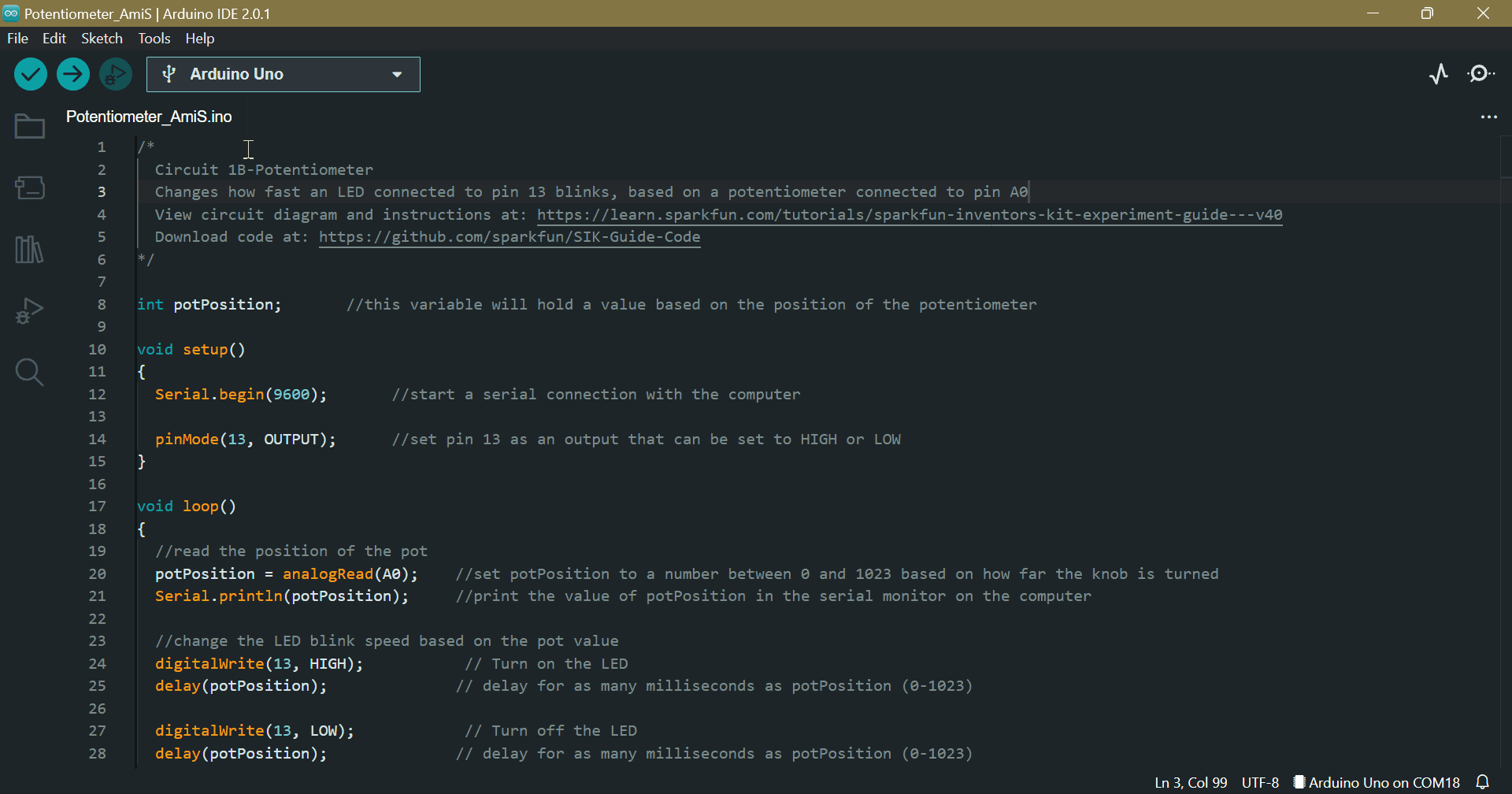The width and height of the screenshot is (1512, 794).
Task: Click the UTF-8 encoding indicator
Action: click(x=1260, y=782)
